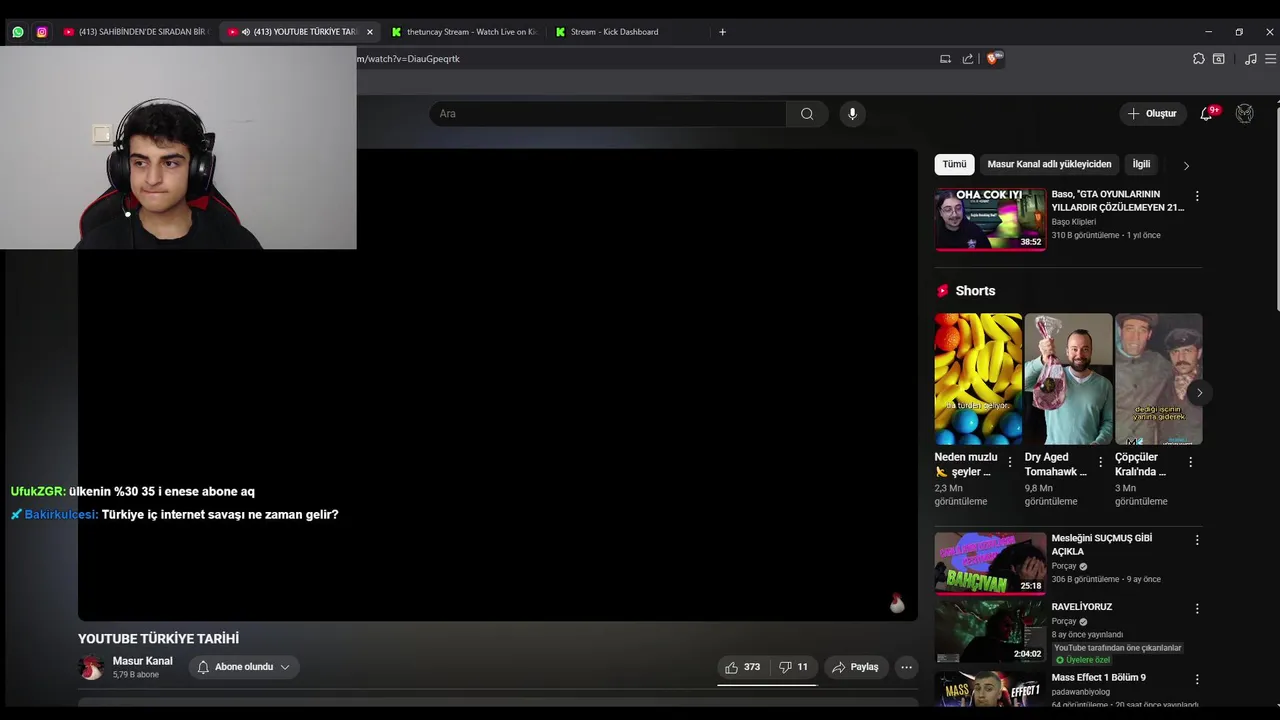Open YouTube notifications bell
1280x720 pixels.
click(x=1206, y=114)
